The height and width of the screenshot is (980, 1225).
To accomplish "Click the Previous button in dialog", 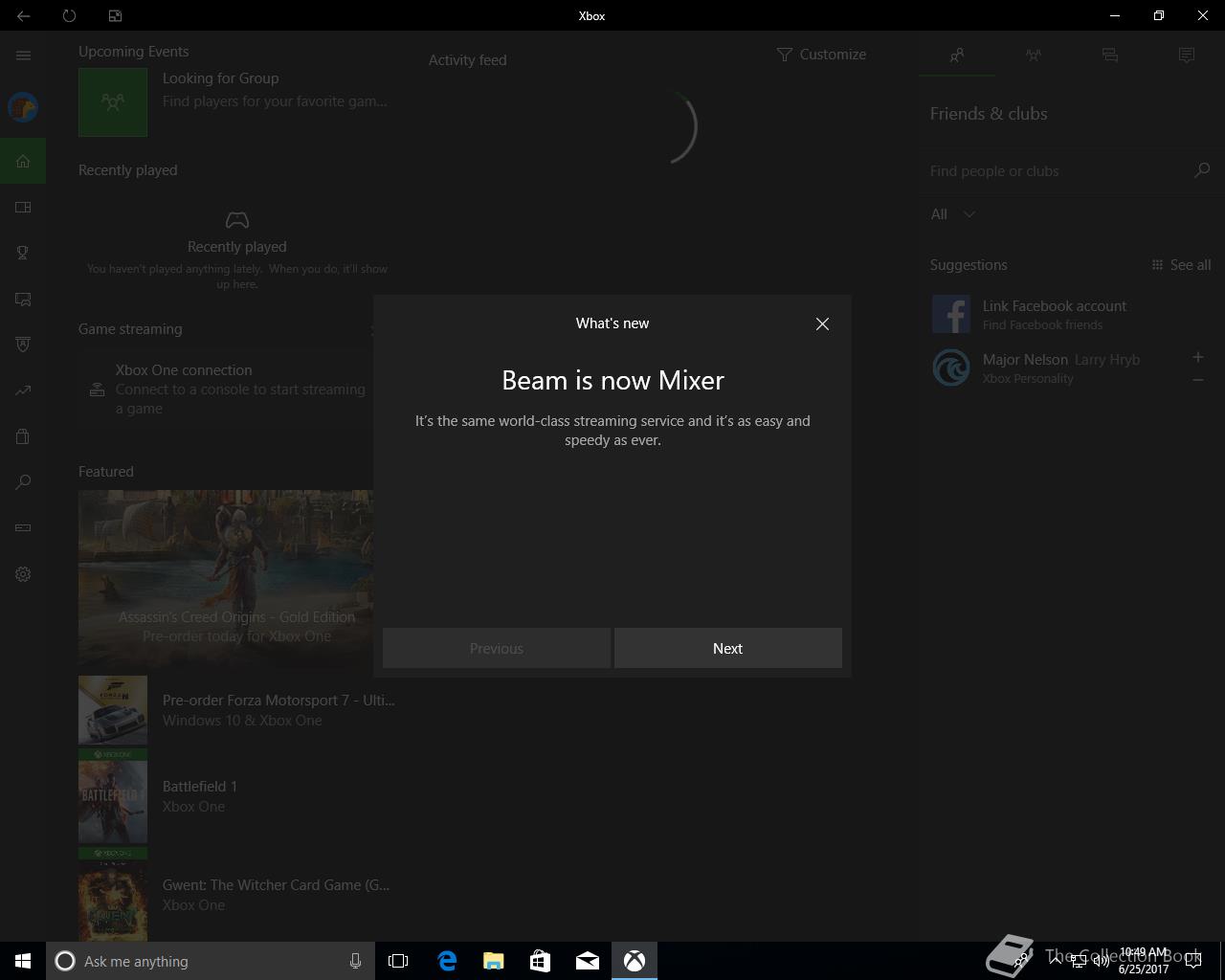I will [497, 648].
